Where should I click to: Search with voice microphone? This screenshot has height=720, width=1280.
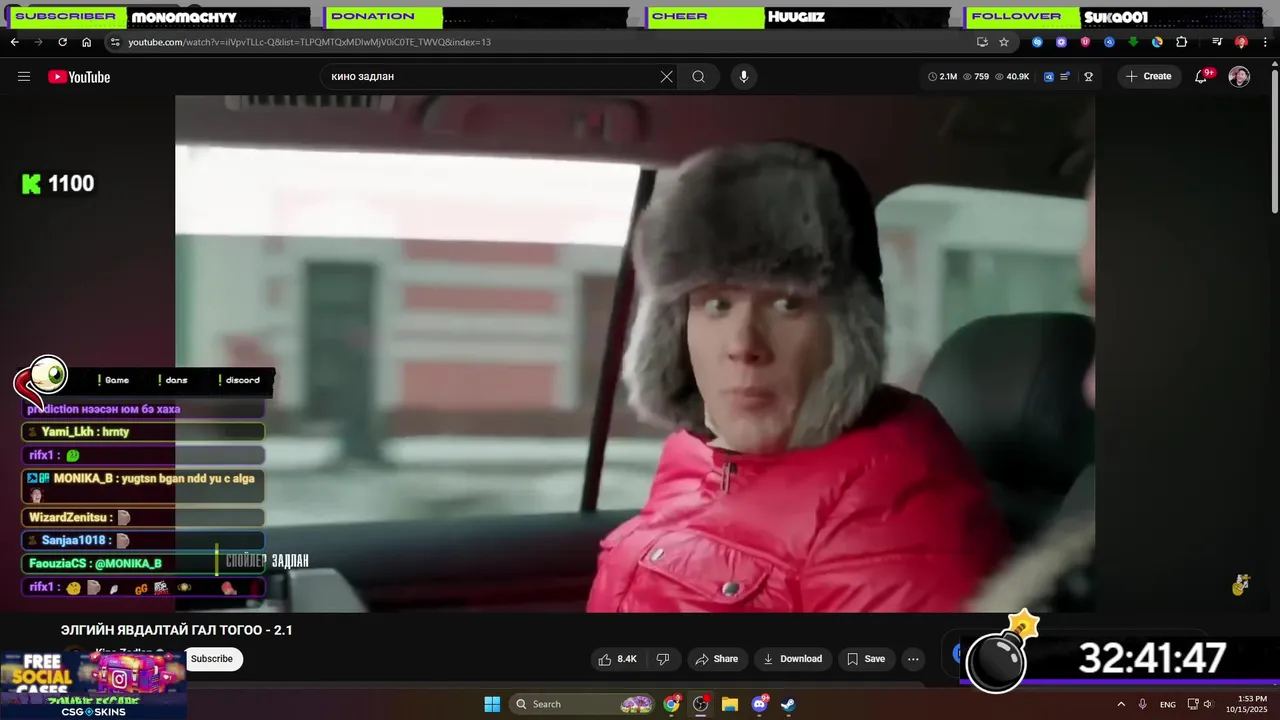click(x=743, y=76)
